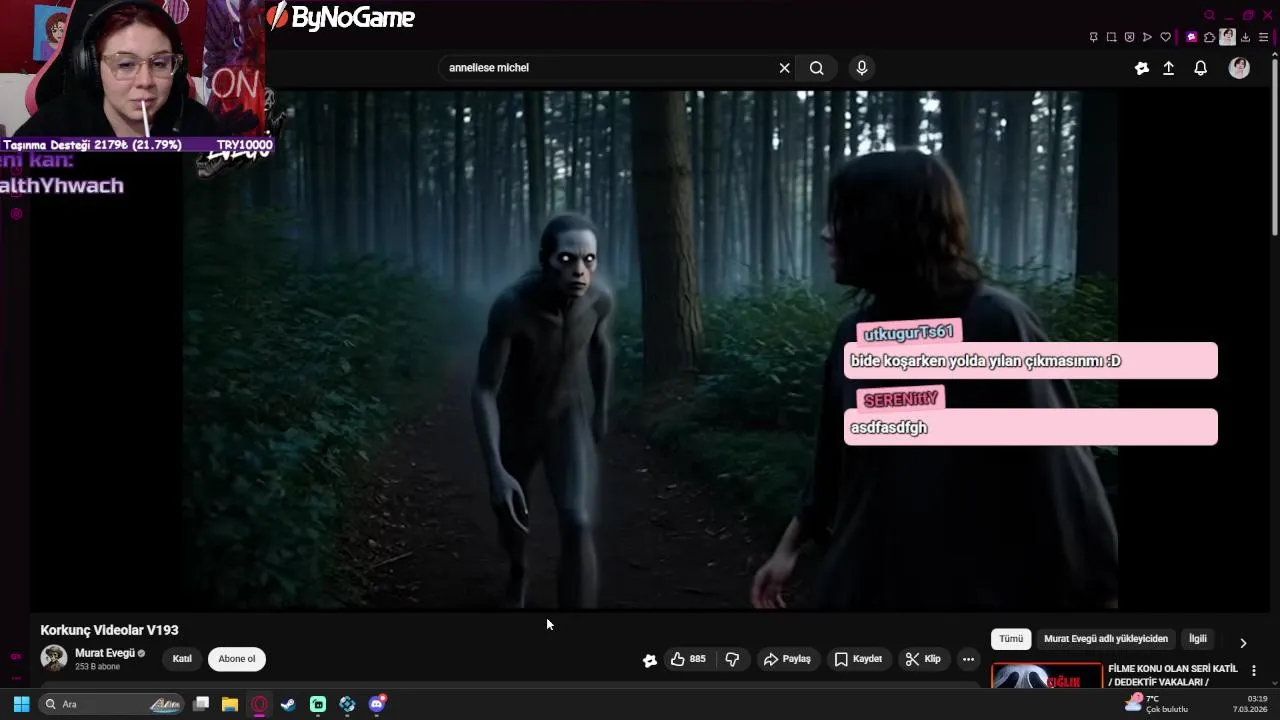Image resolution: width=1280 pixels, height=720 pixels.
Task: Click browser pin icon in toolbar
Action: click(x=1093, y=37)
